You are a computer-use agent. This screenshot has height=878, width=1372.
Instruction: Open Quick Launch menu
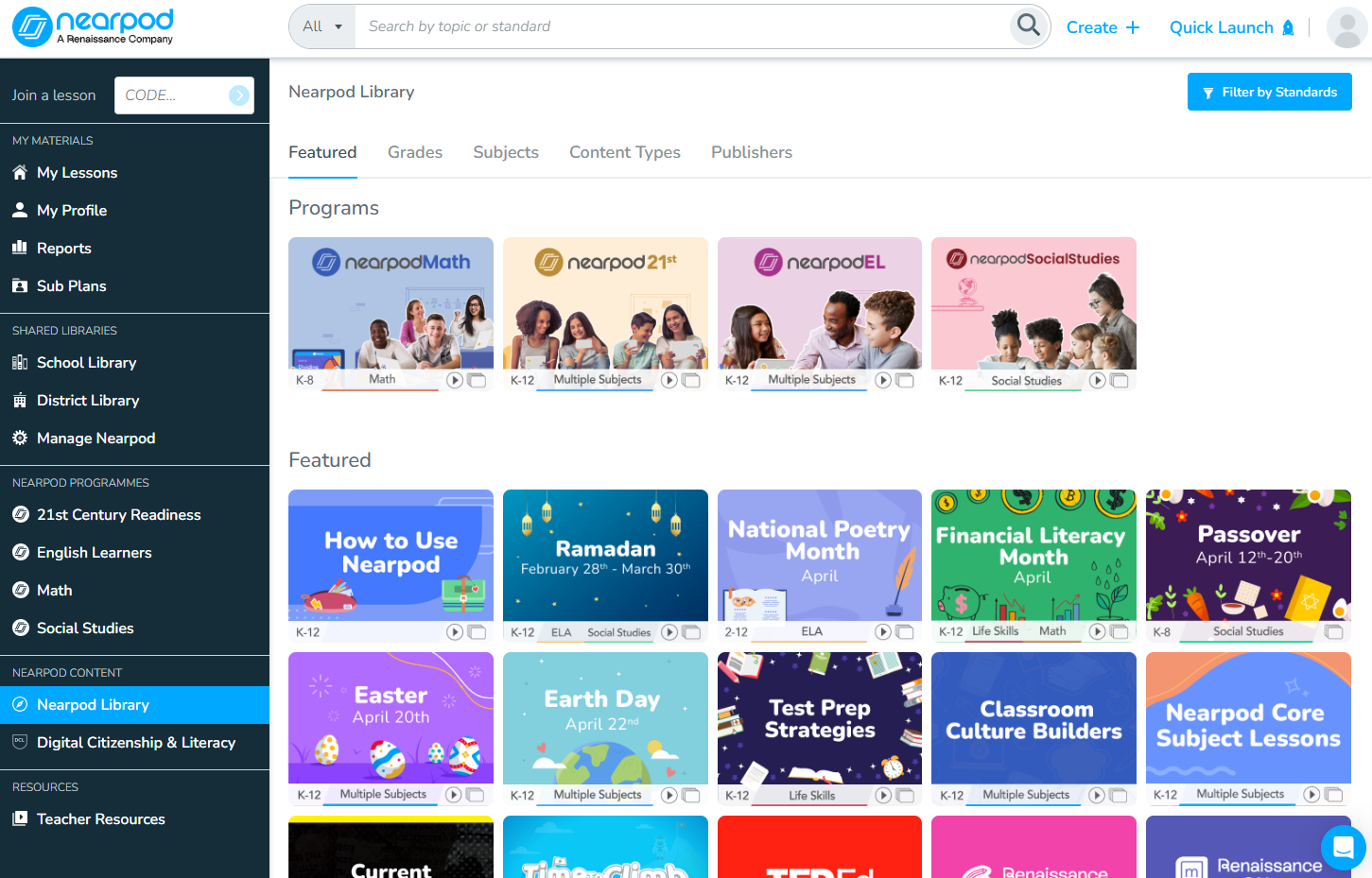[x=1231, y=27]
